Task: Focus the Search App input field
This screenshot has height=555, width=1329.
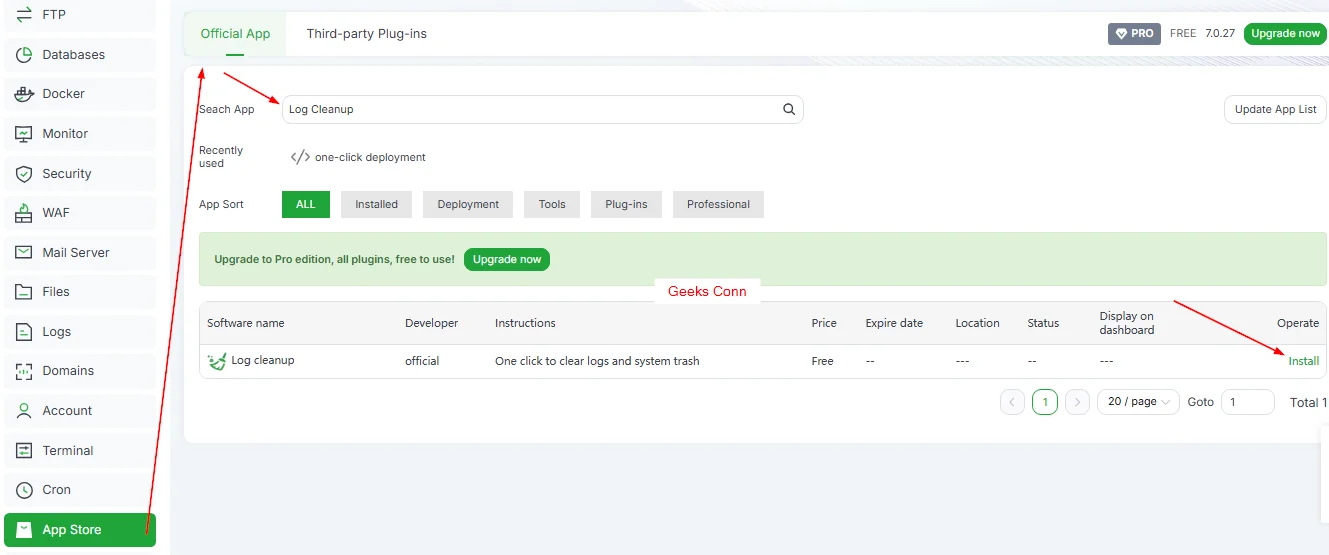Action: coord(542,109)
